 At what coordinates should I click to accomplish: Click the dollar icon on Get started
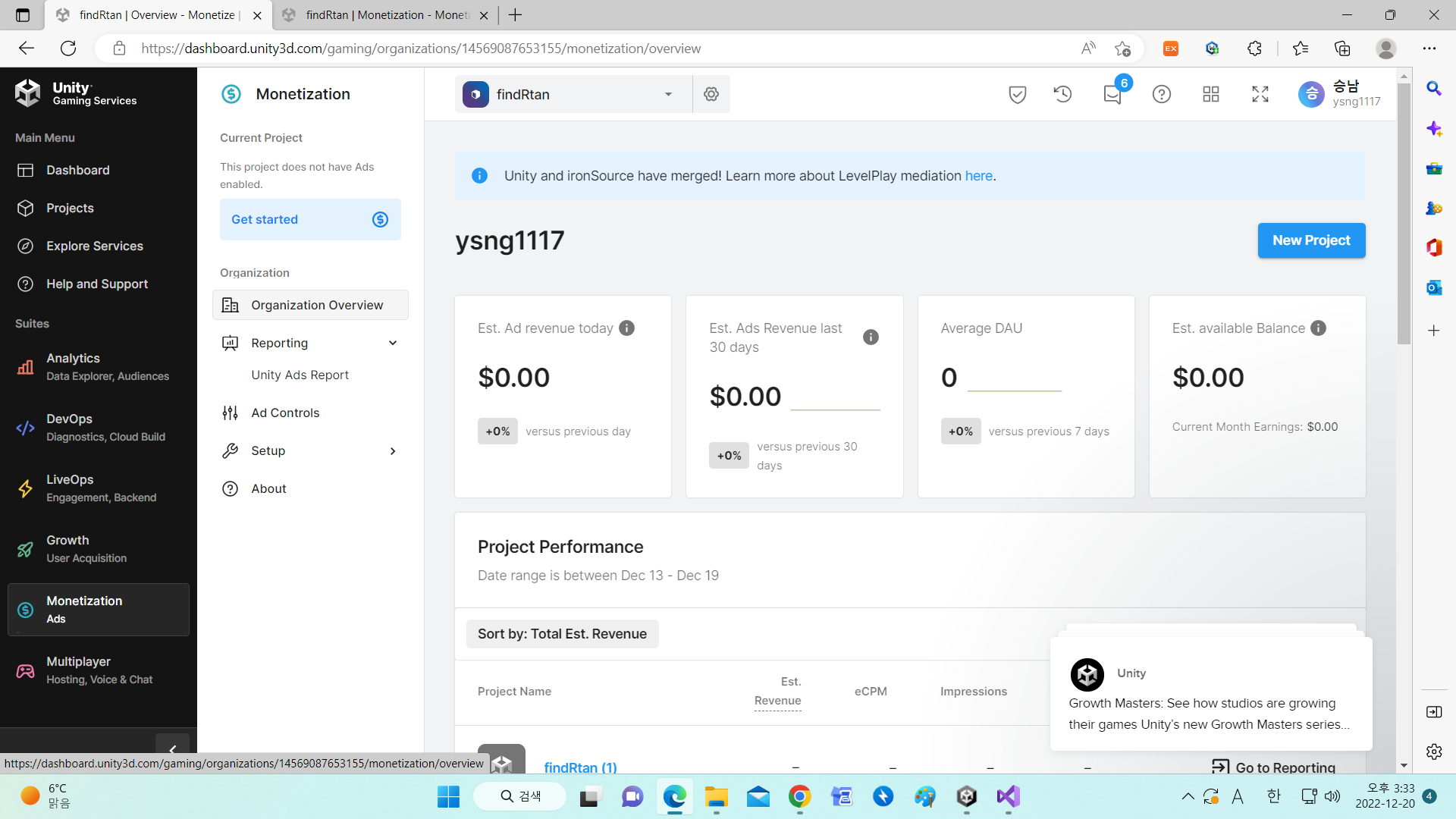click(x=381, y=219)
